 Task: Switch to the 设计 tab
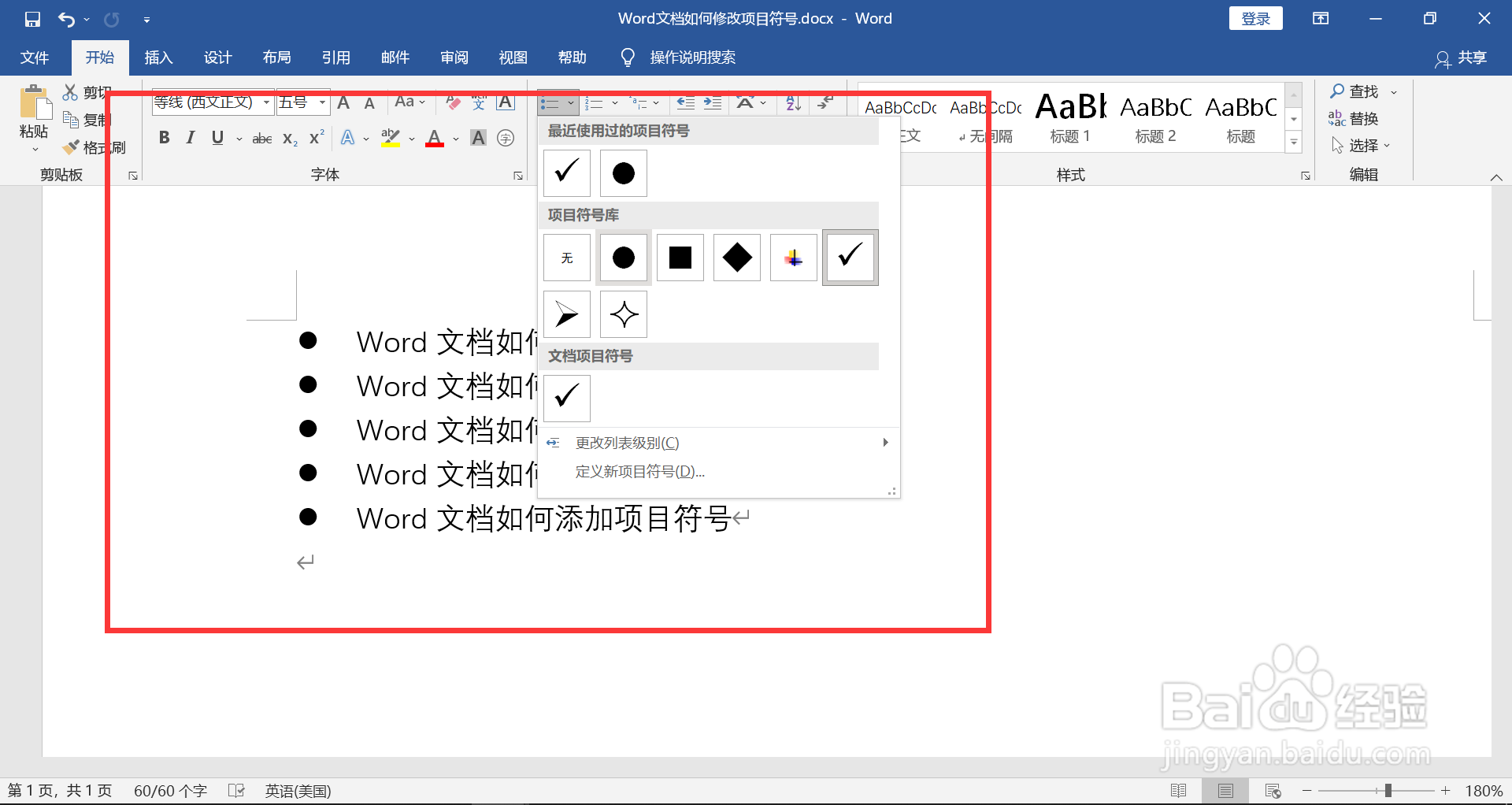217,57
